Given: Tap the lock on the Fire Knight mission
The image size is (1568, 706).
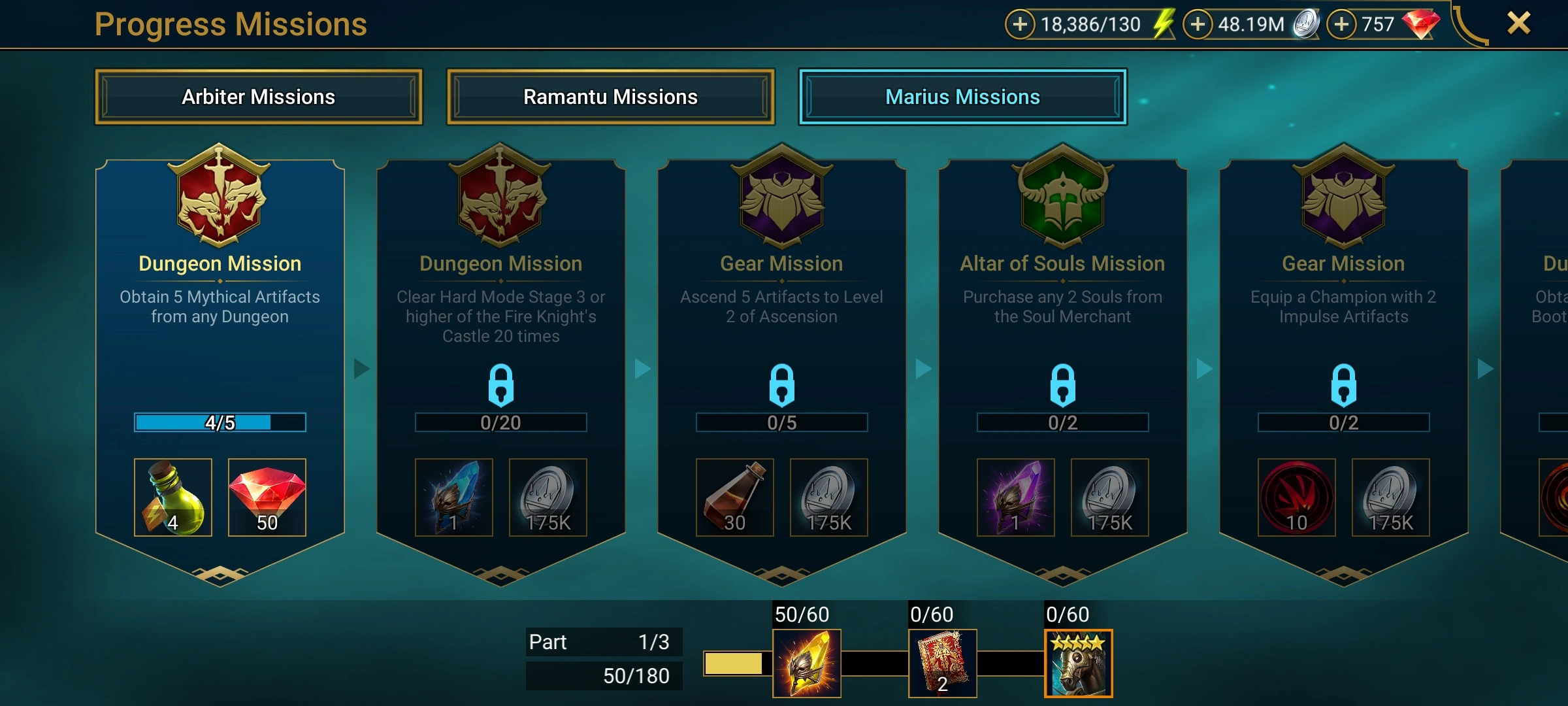Looking at the screenshot, I should pos(500,386).
